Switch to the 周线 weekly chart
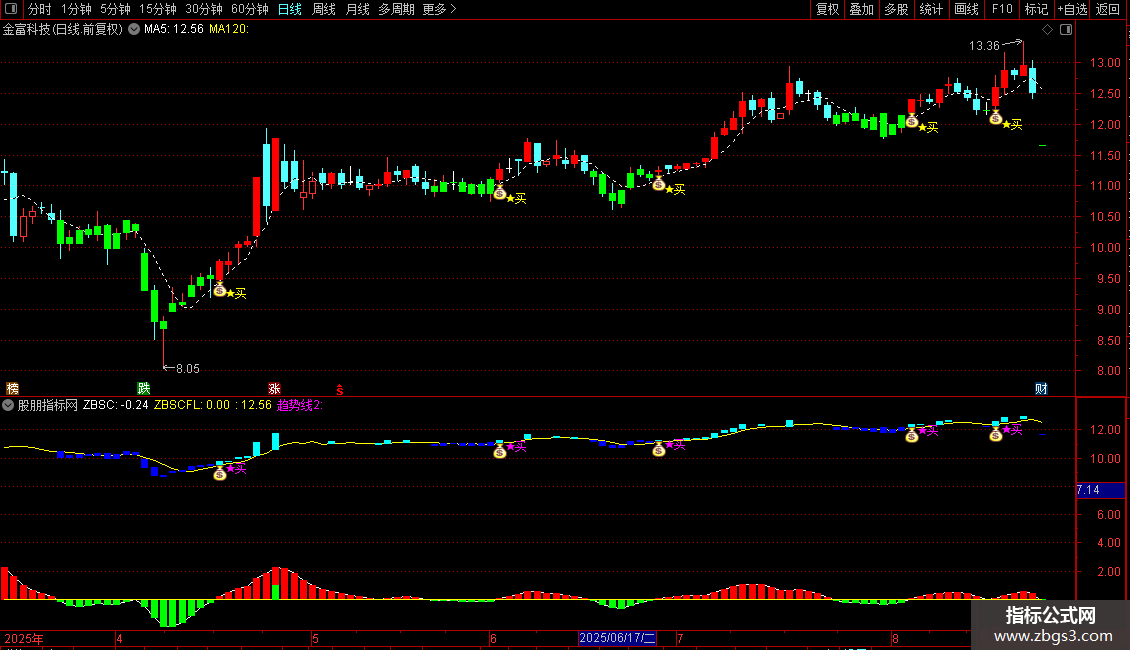The height and width of the screenshot is (650, 1130). (324, 9)
